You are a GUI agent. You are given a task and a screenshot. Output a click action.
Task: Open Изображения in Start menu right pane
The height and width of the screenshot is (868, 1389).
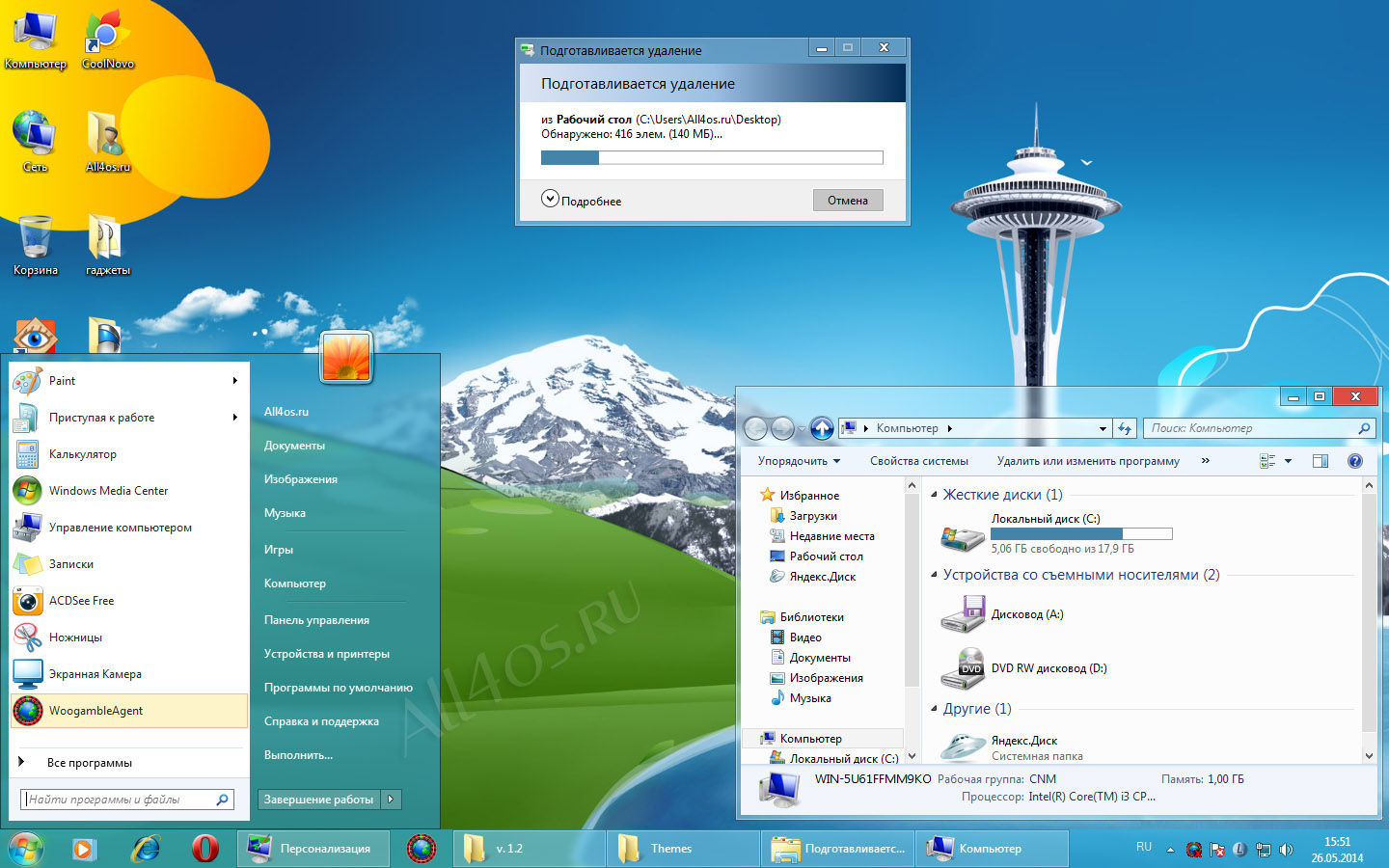[x=301, y=479]
